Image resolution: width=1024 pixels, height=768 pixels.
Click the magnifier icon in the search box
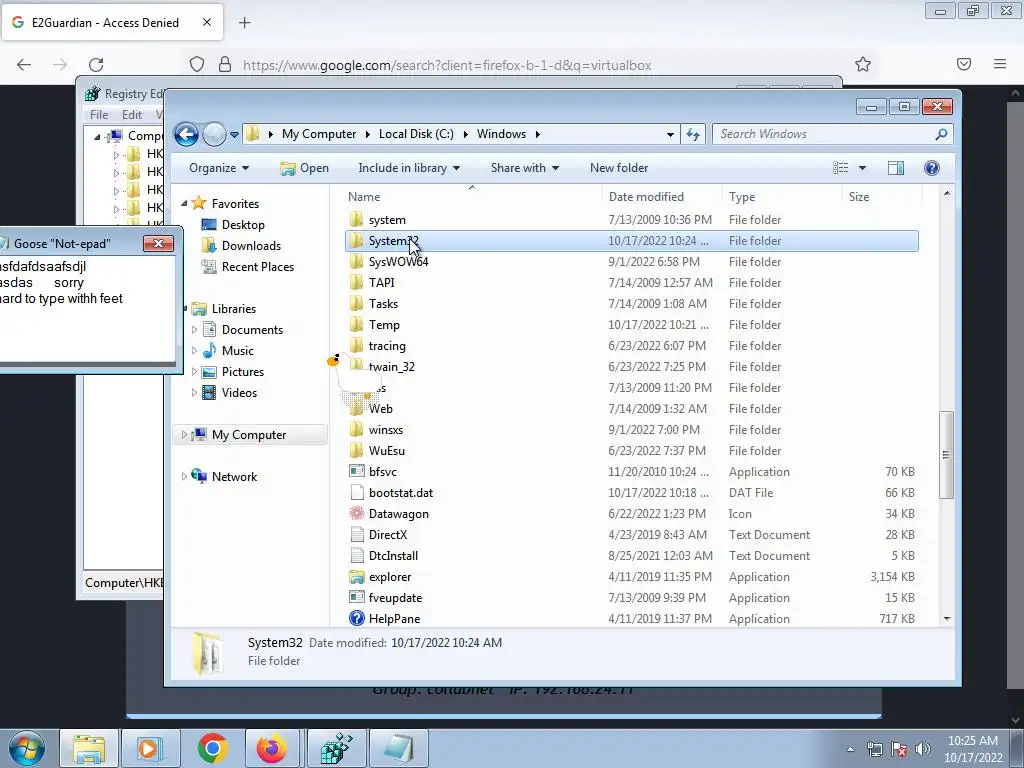(941, 134)
